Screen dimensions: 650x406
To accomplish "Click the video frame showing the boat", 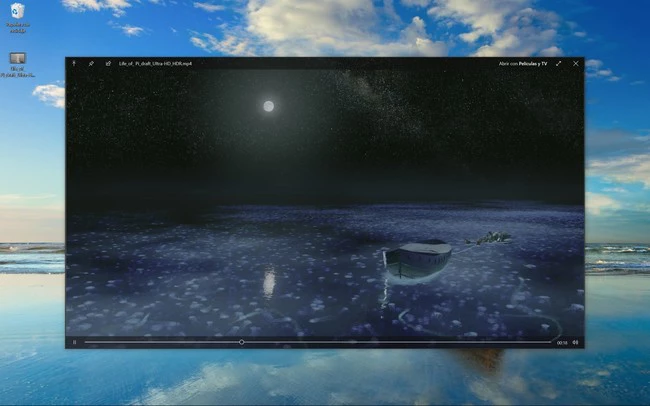I will 325,202.
